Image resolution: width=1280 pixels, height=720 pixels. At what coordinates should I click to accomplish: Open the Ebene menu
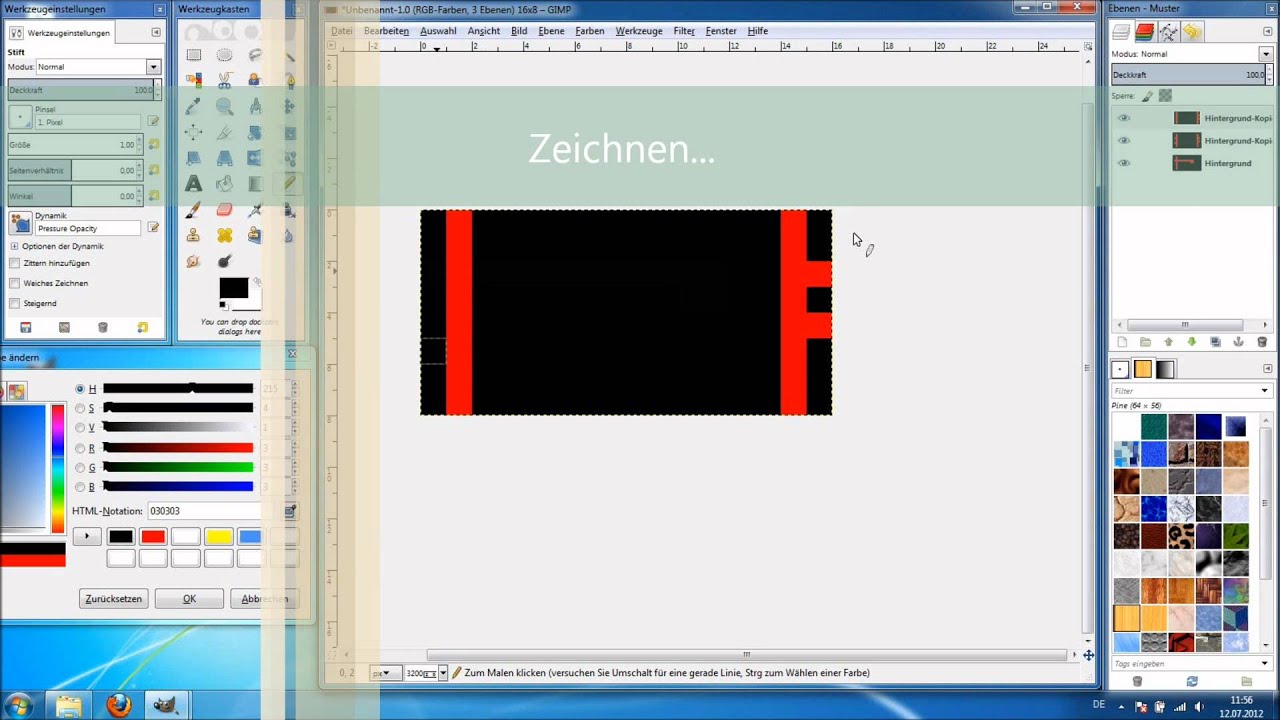coord(551,31)
